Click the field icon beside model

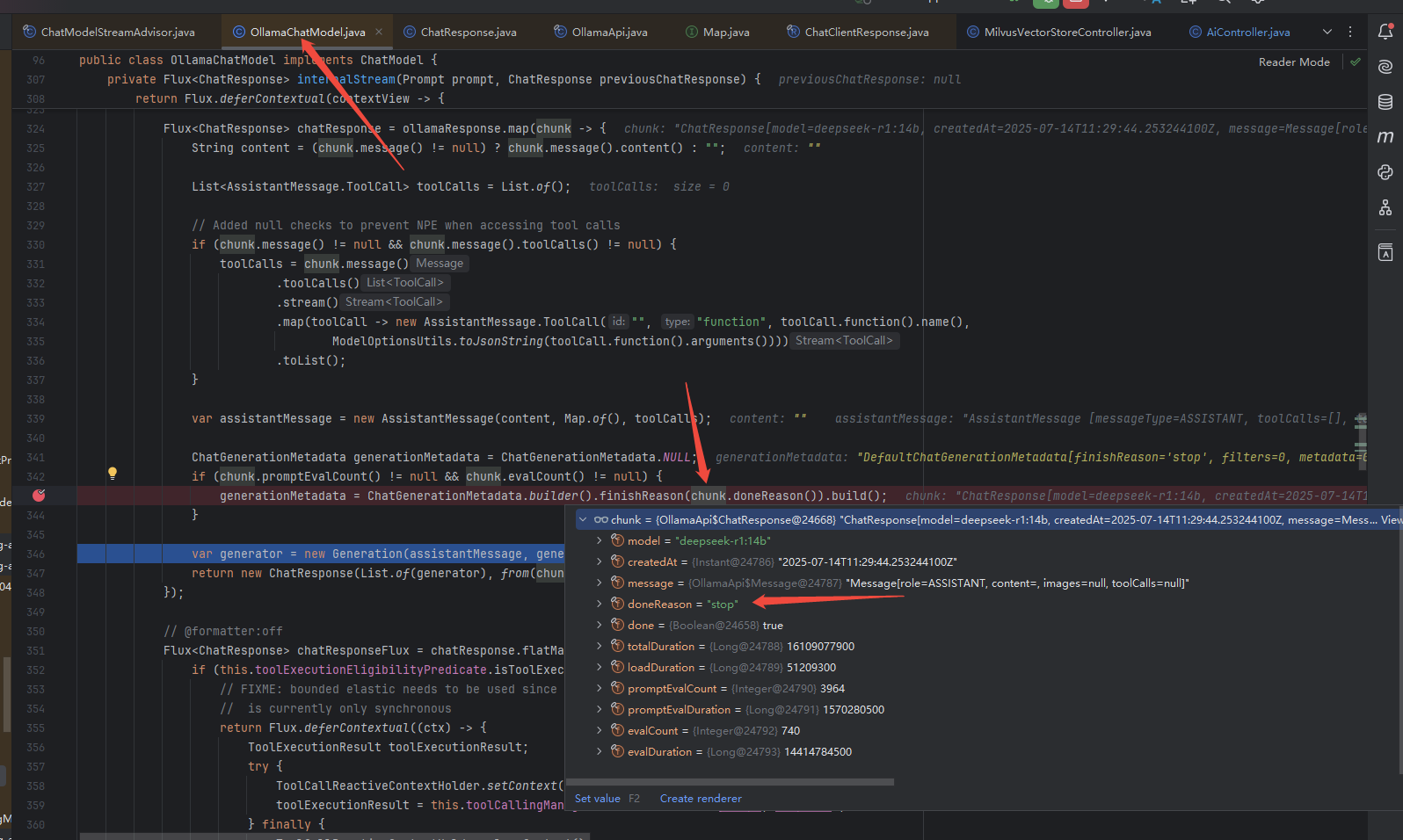[617, 541]
